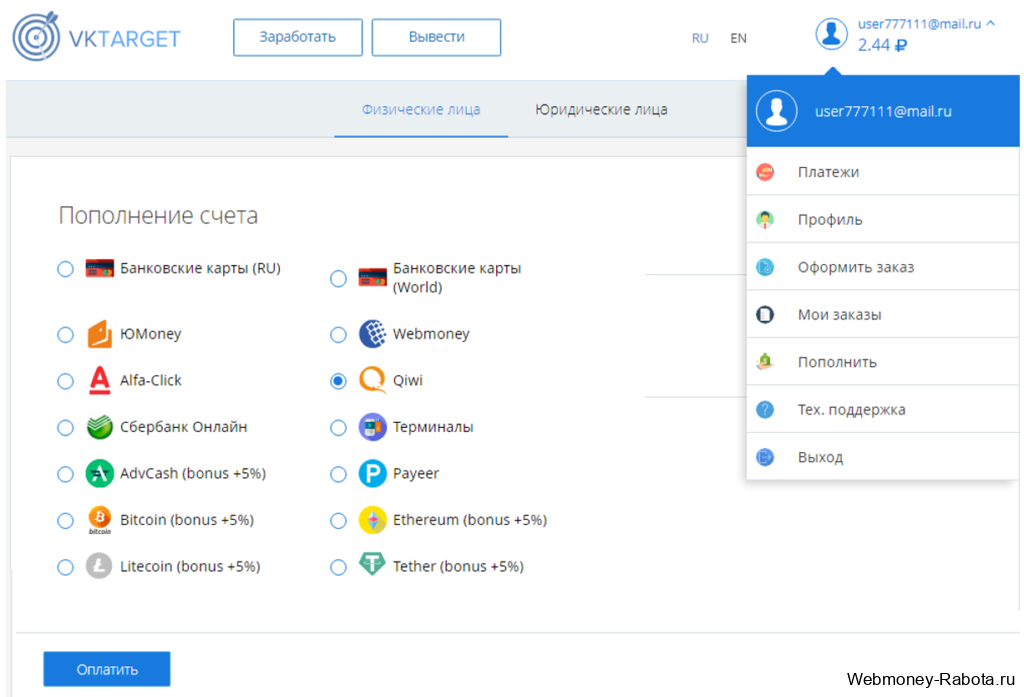
Task: Click the Заработать button
Action: (x=298, y=37)
